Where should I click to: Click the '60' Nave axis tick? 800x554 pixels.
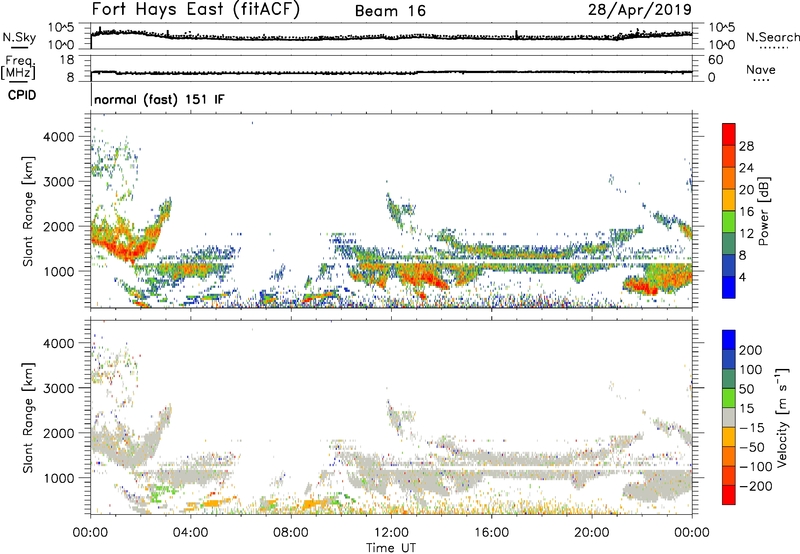(x=715, y=60)
